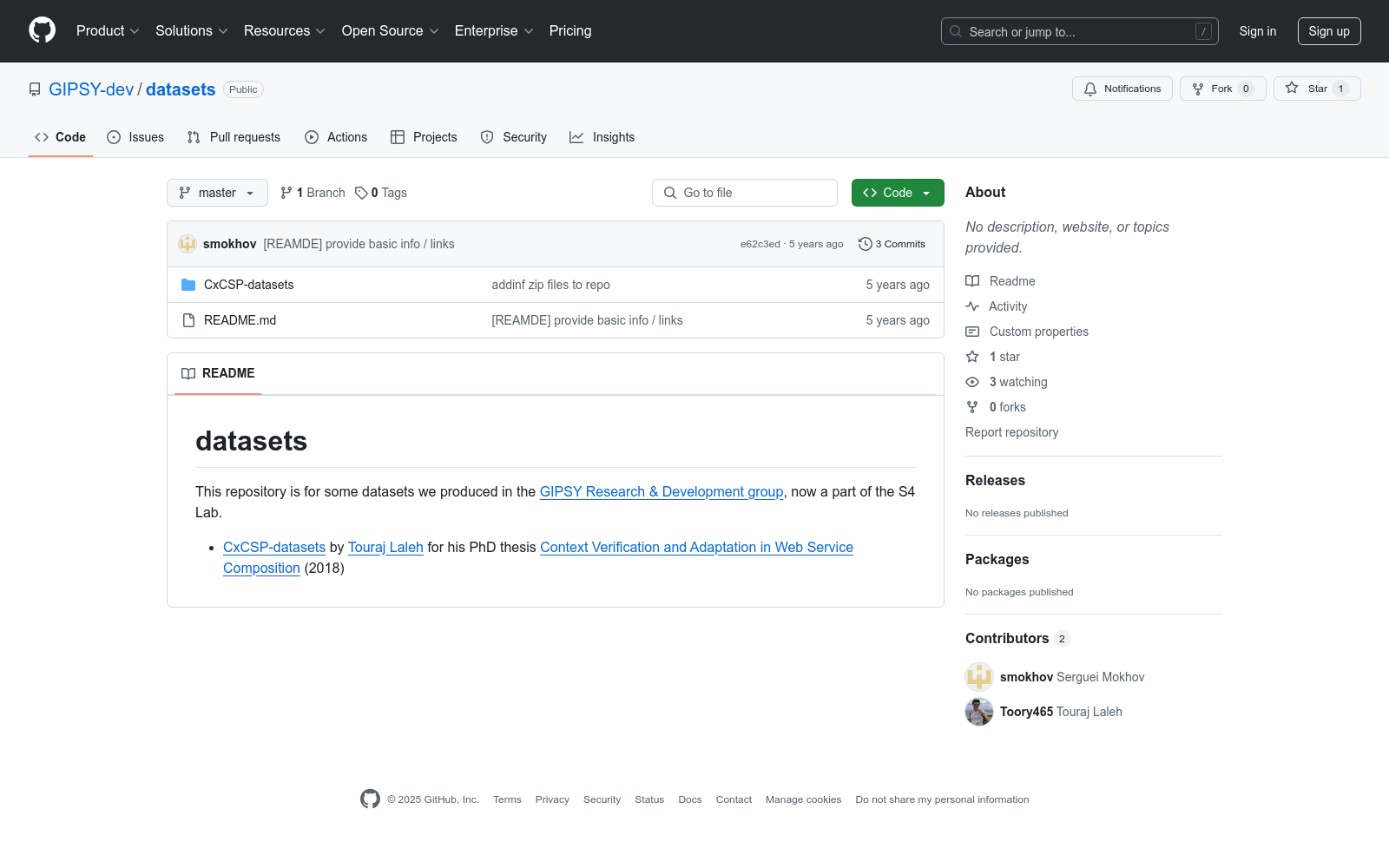The image size is (1389, 868).
Task: Switch to the Code tab
Action: click(61, 137)
